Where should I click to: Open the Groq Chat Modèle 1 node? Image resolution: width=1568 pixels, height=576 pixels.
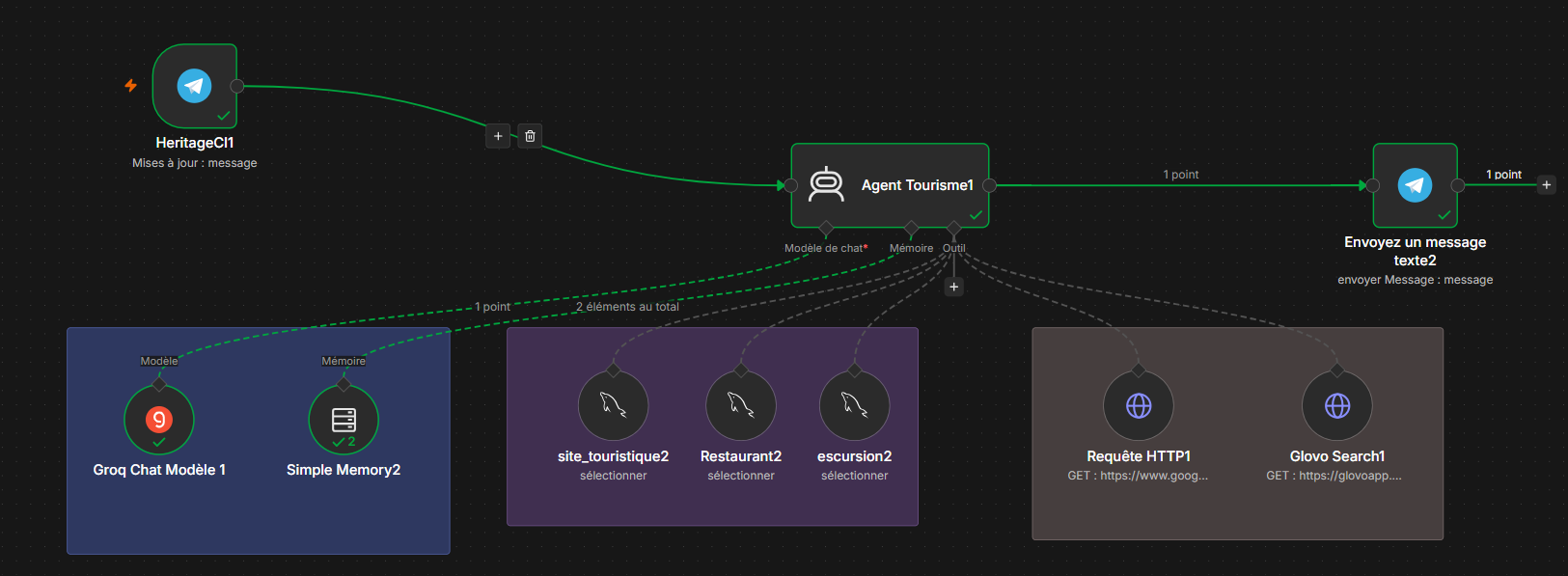(x=159, y=419)
